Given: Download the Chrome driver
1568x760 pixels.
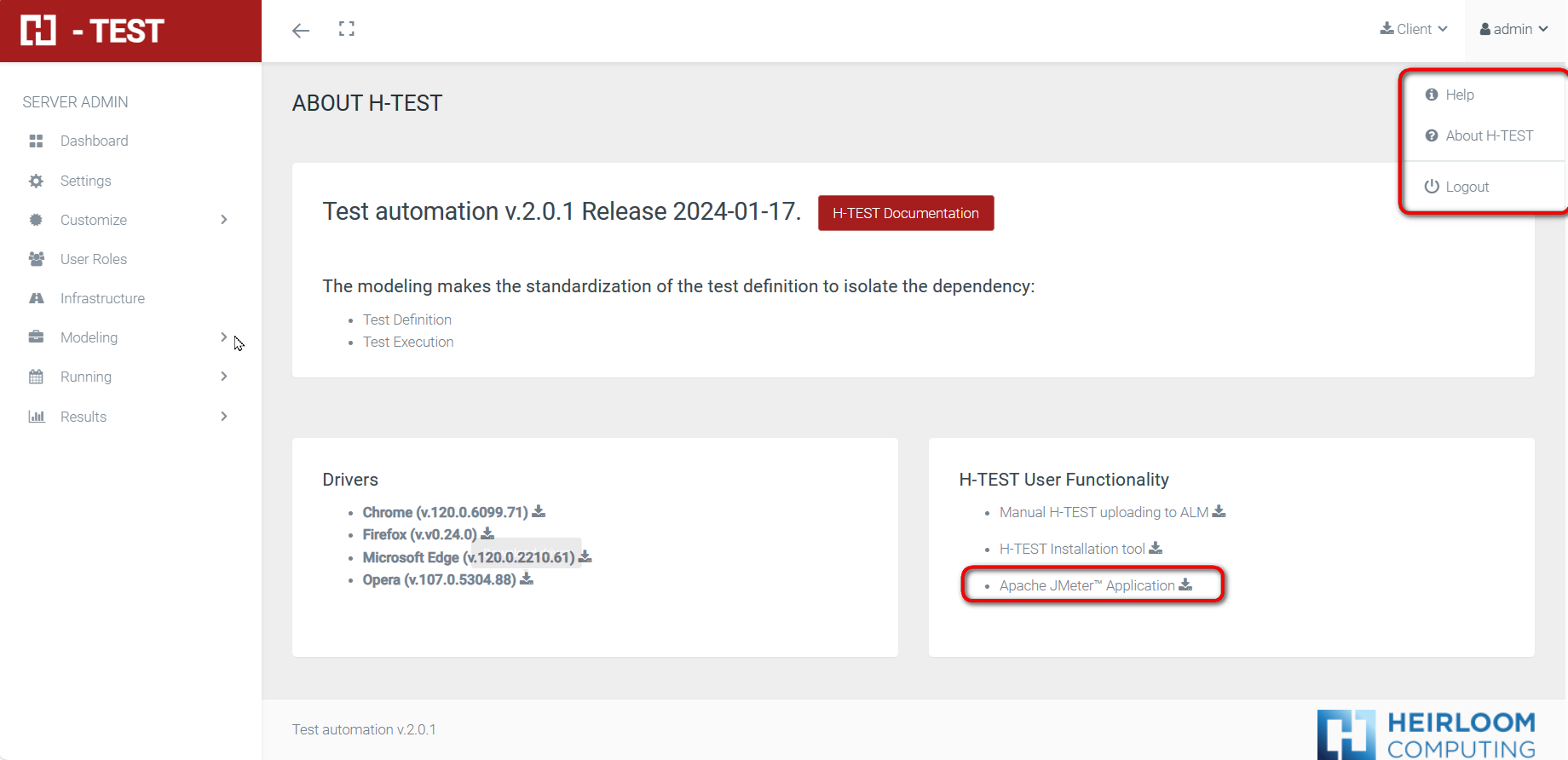Looking at the screenshot, I should pos(539,512).
